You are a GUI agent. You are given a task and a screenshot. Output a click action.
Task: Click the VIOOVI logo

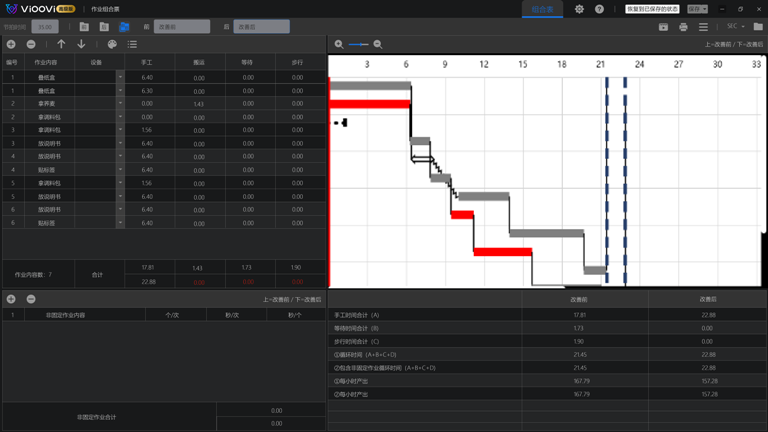tap(40, 9)
